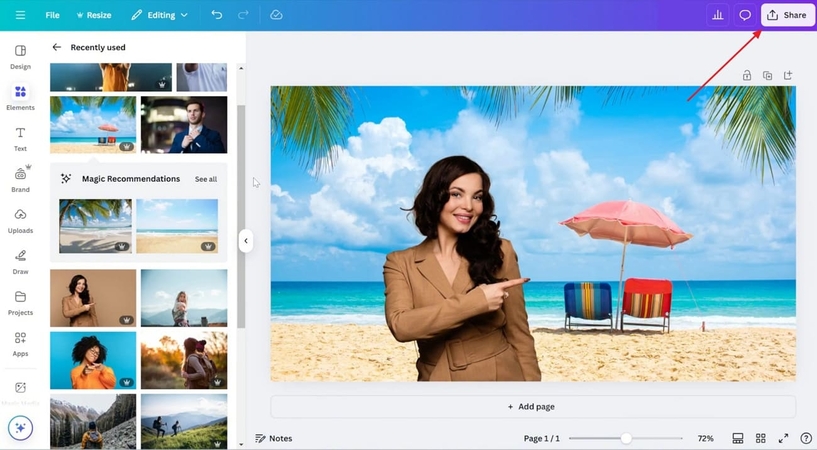Click the Magic Recommendations sparkle icon
This screenshot has width=817, height=450.
click(x=66, y=179)
